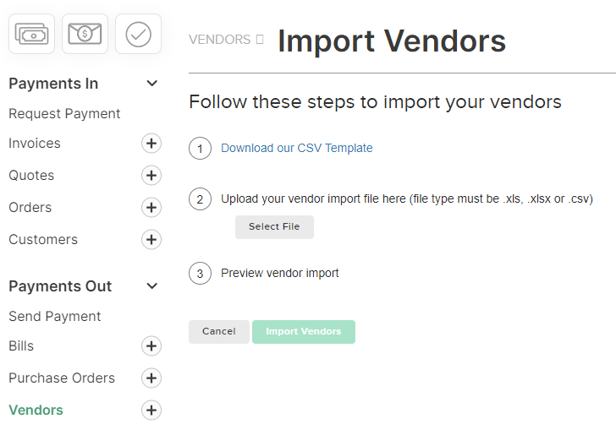Download our CSV Template link

coord(297,148)
